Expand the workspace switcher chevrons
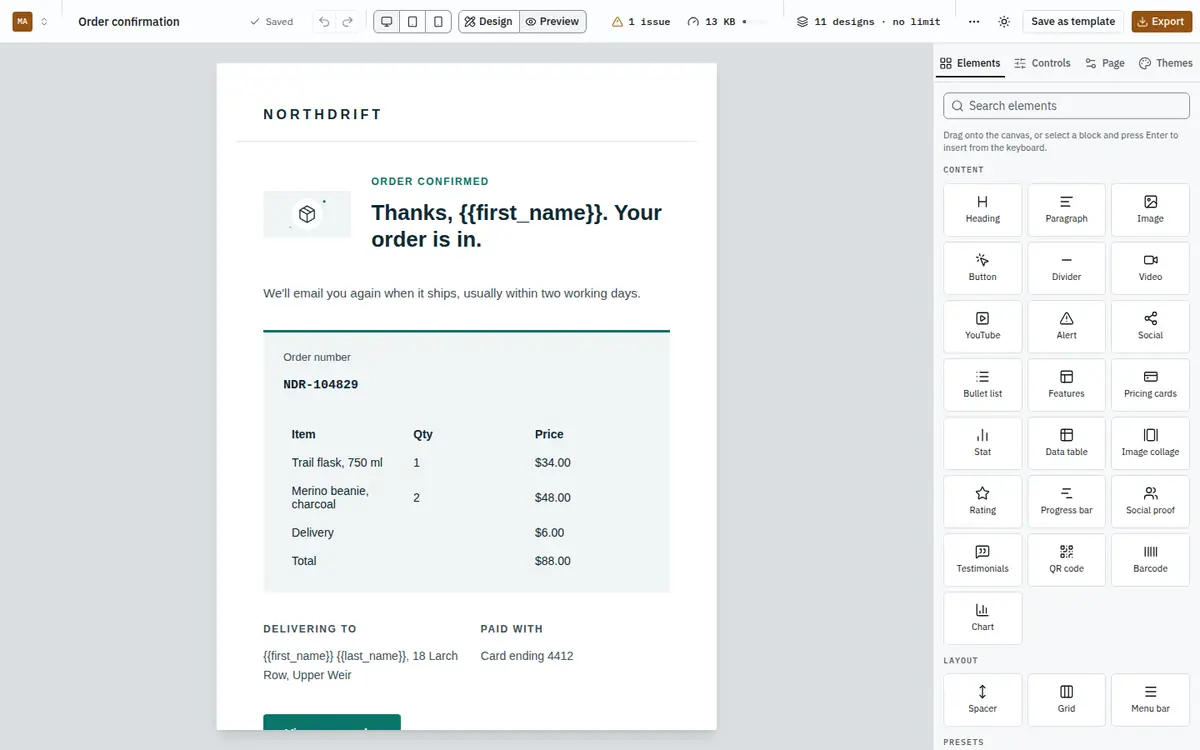This screenshot has height=750, width=1200. pos(44,21)
